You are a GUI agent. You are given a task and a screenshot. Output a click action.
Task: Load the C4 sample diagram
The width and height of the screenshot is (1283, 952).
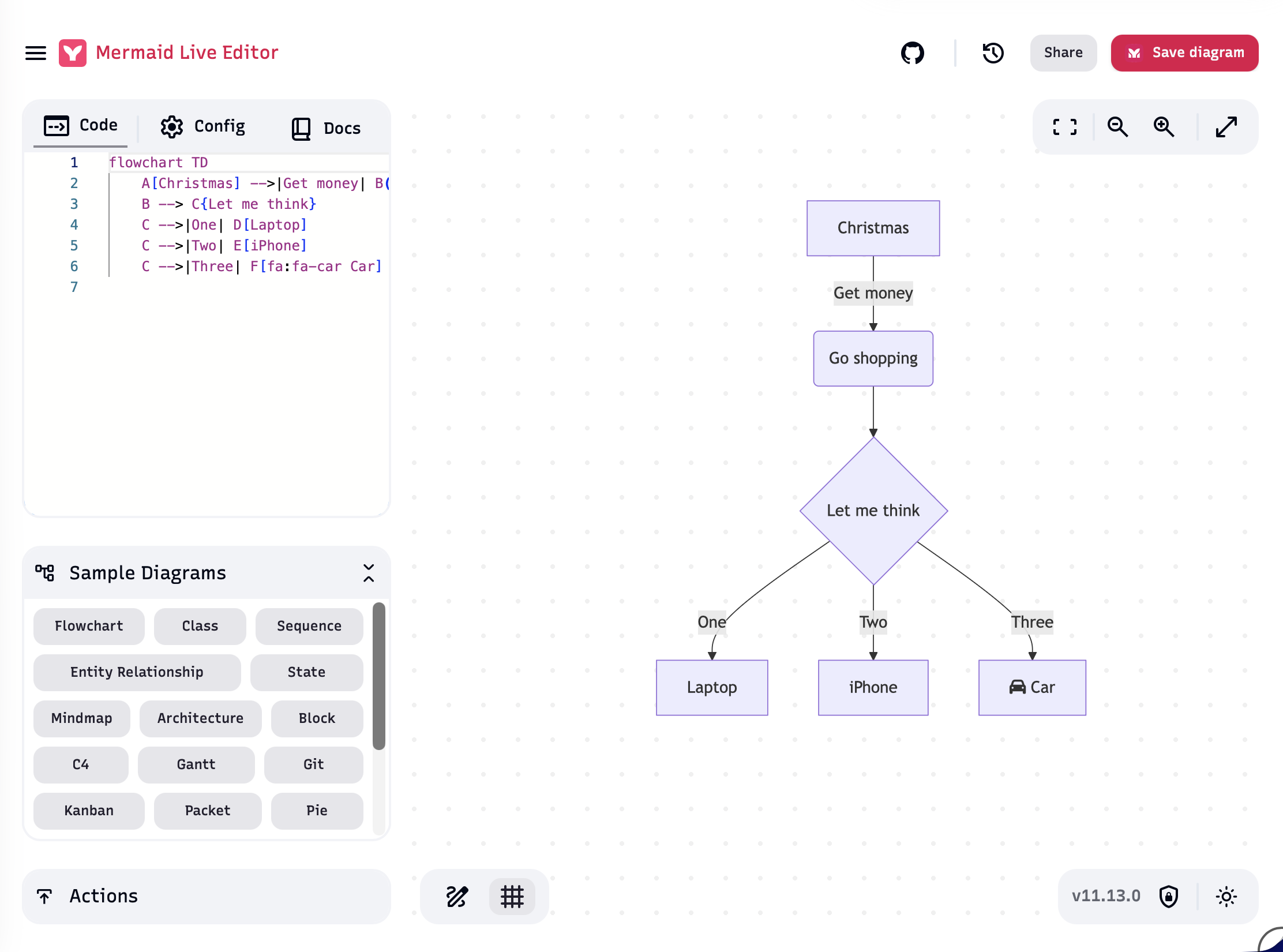81,764
